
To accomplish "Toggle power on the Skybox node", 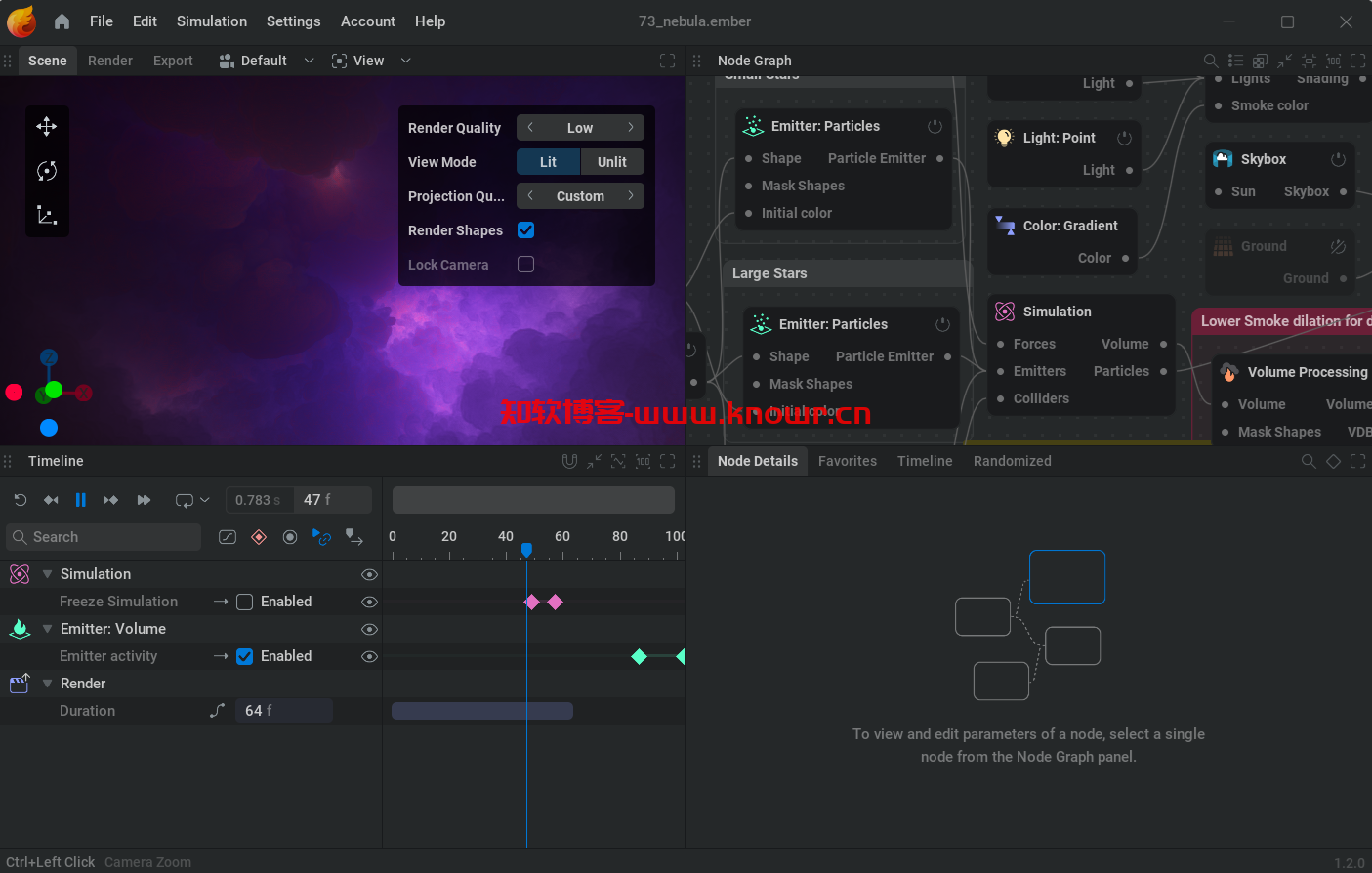I will (x=1338, y=159).
